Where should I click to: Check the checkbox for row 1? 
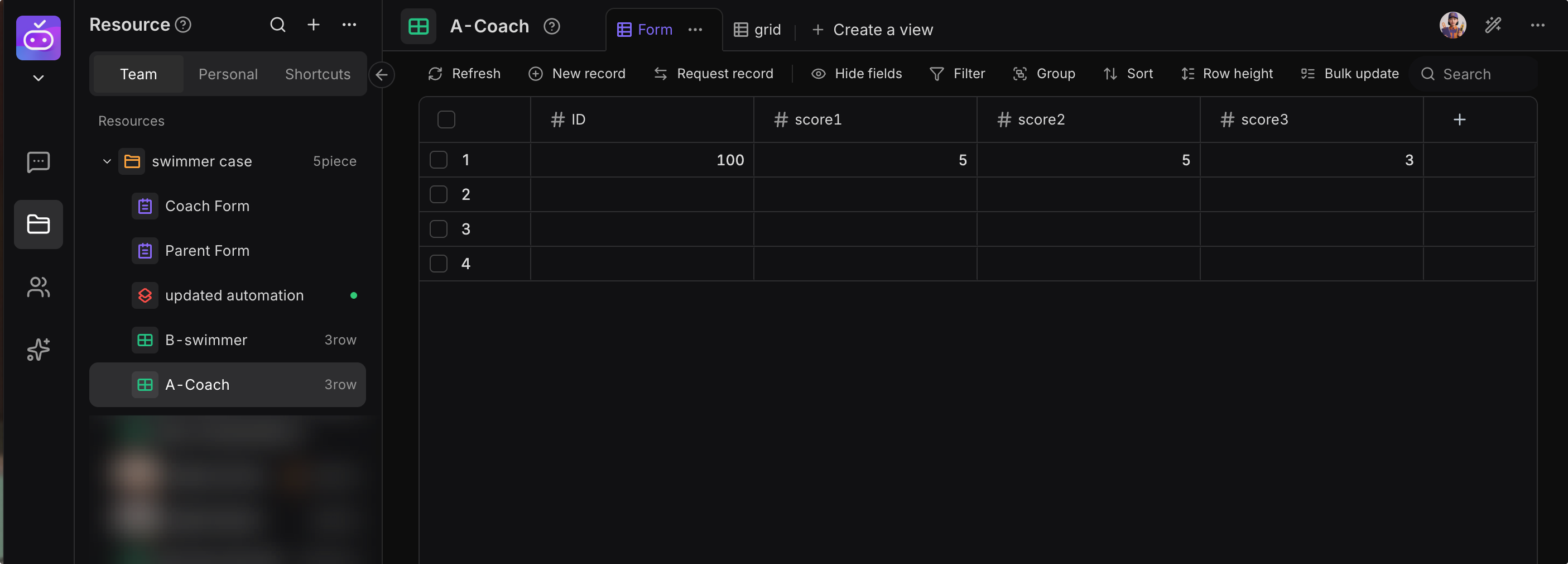[x=438, y=160]
